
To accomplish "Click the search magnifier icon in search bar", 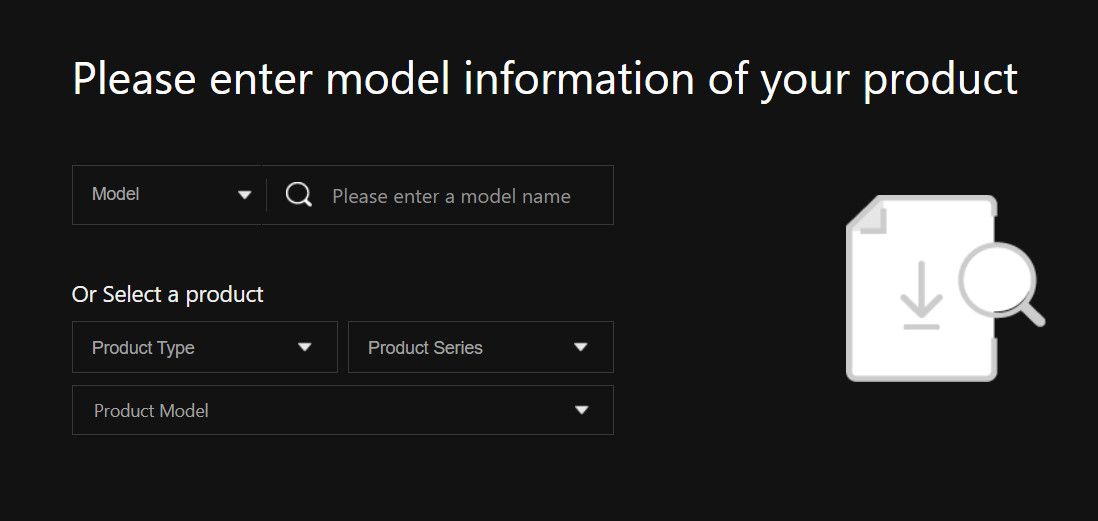I will (298, 195).
